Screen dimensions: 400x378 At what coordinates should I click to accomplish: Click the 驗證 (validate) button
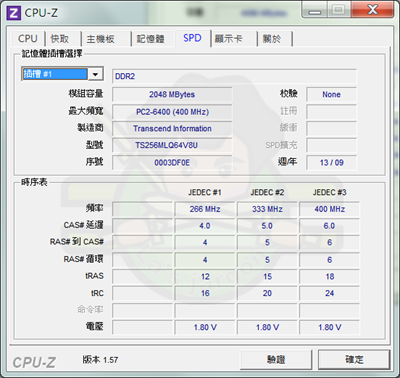(x=276, y=359)
